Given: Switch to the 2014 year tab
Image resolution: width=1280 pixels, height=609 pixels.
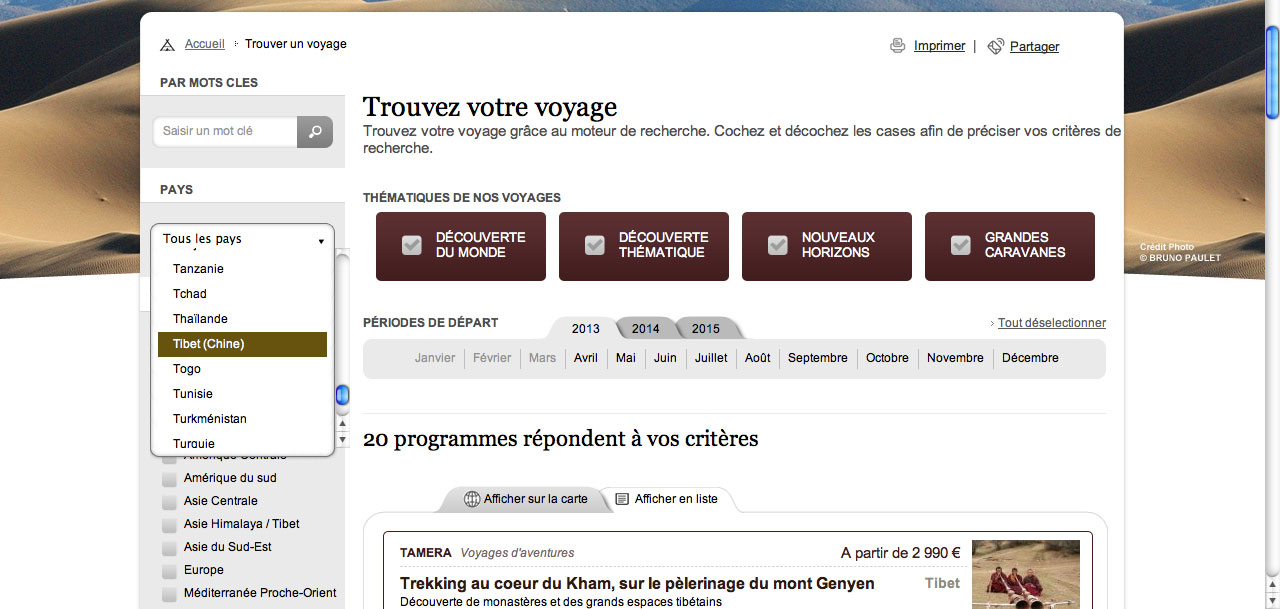Looking at the screenshot, I should [645, 328].
